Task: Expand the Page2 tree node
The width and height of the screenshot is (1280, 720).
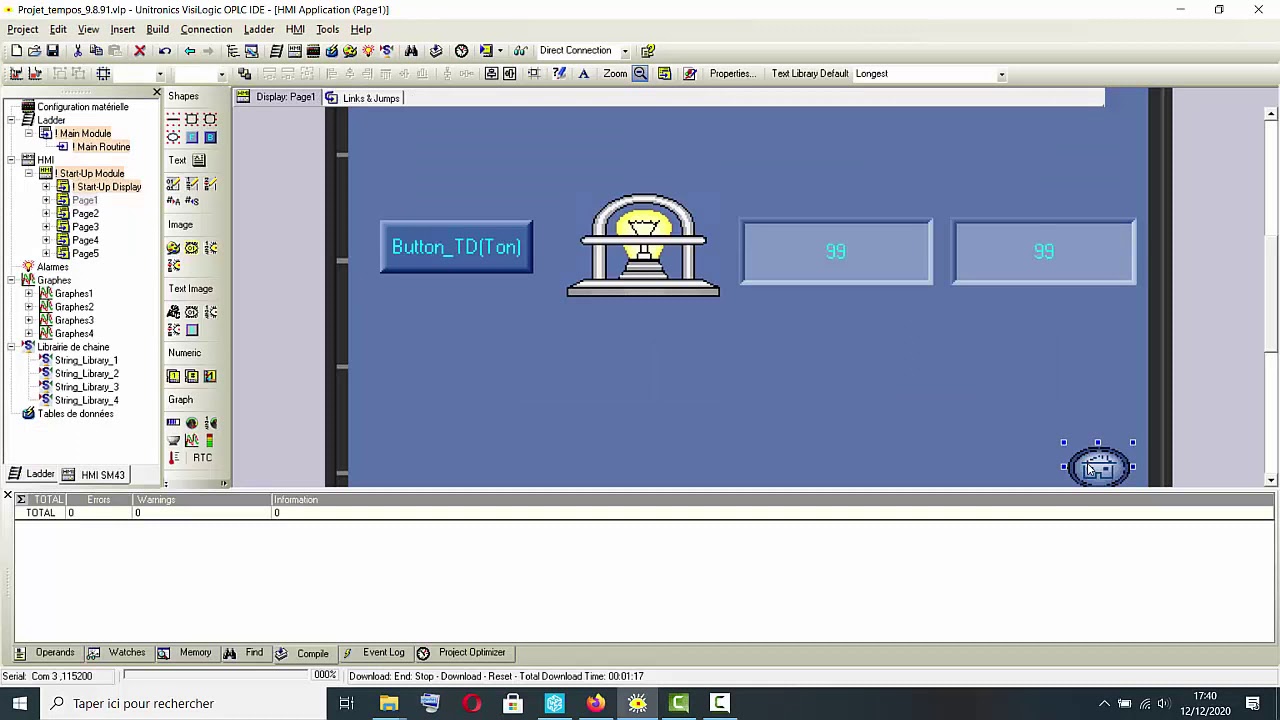Action: [46, 213]
